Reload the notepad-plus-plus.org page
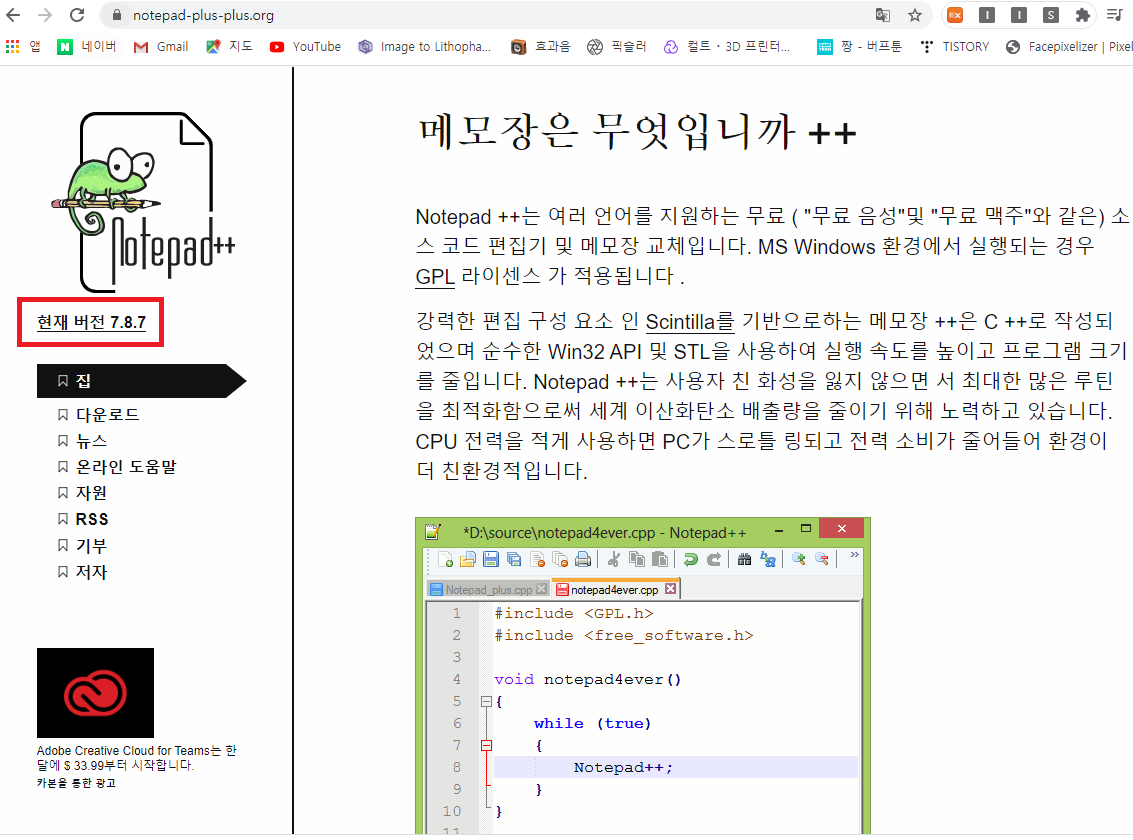The width and height of the screenshot is (1133, 840). tap(77, 15)
